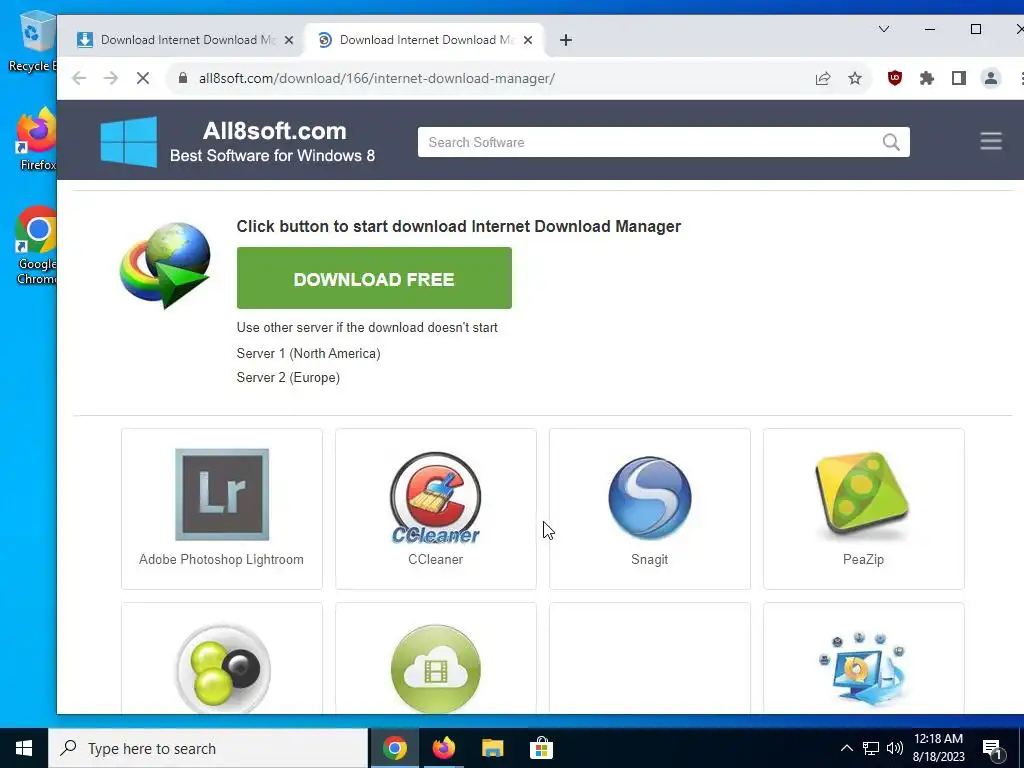Open the Extensions puzzle icon
Image resolution: width=1024 pixels, height=768 pixels.
(x=927, y=78)
